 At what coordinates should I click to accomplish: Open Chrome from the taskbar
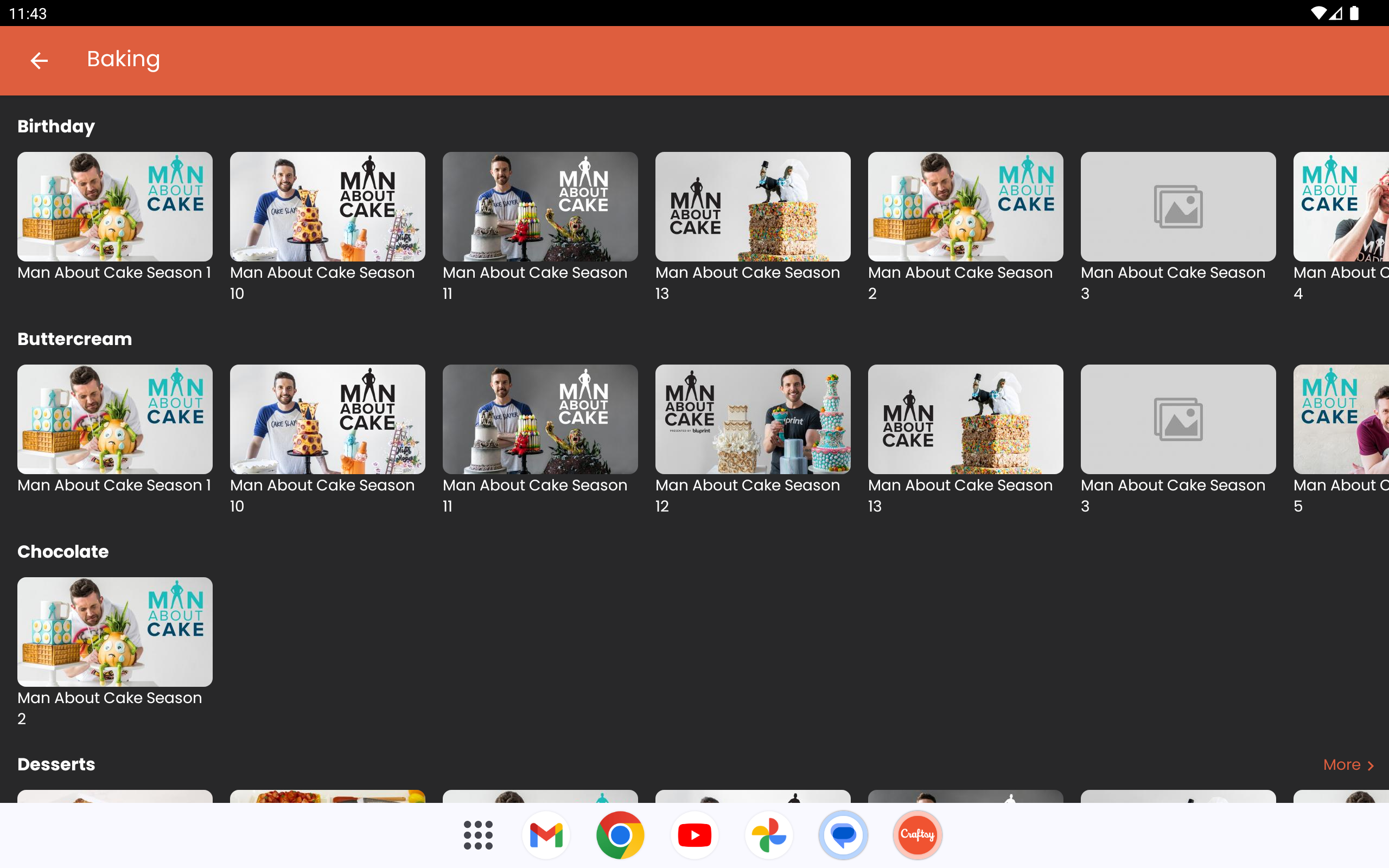[620, 835]
